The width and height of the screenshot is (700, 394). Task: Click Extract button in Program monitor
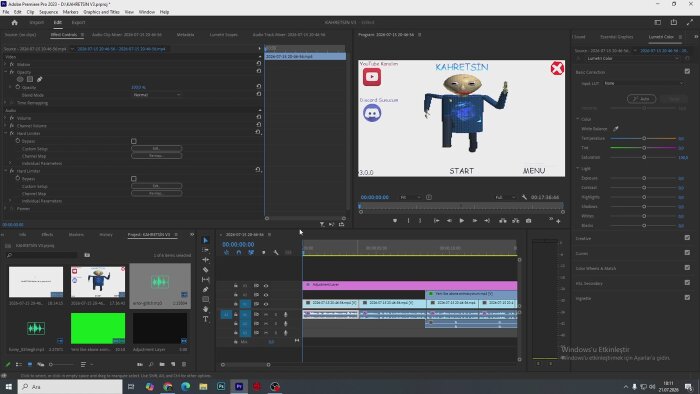tap(516, 220)
